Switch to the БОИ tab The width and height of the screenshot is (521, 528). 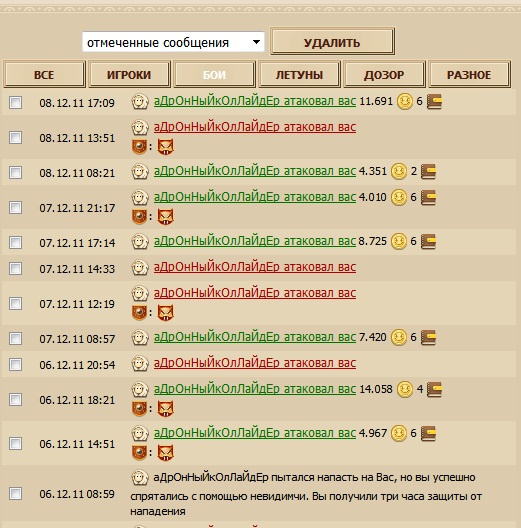pos(214,74)
